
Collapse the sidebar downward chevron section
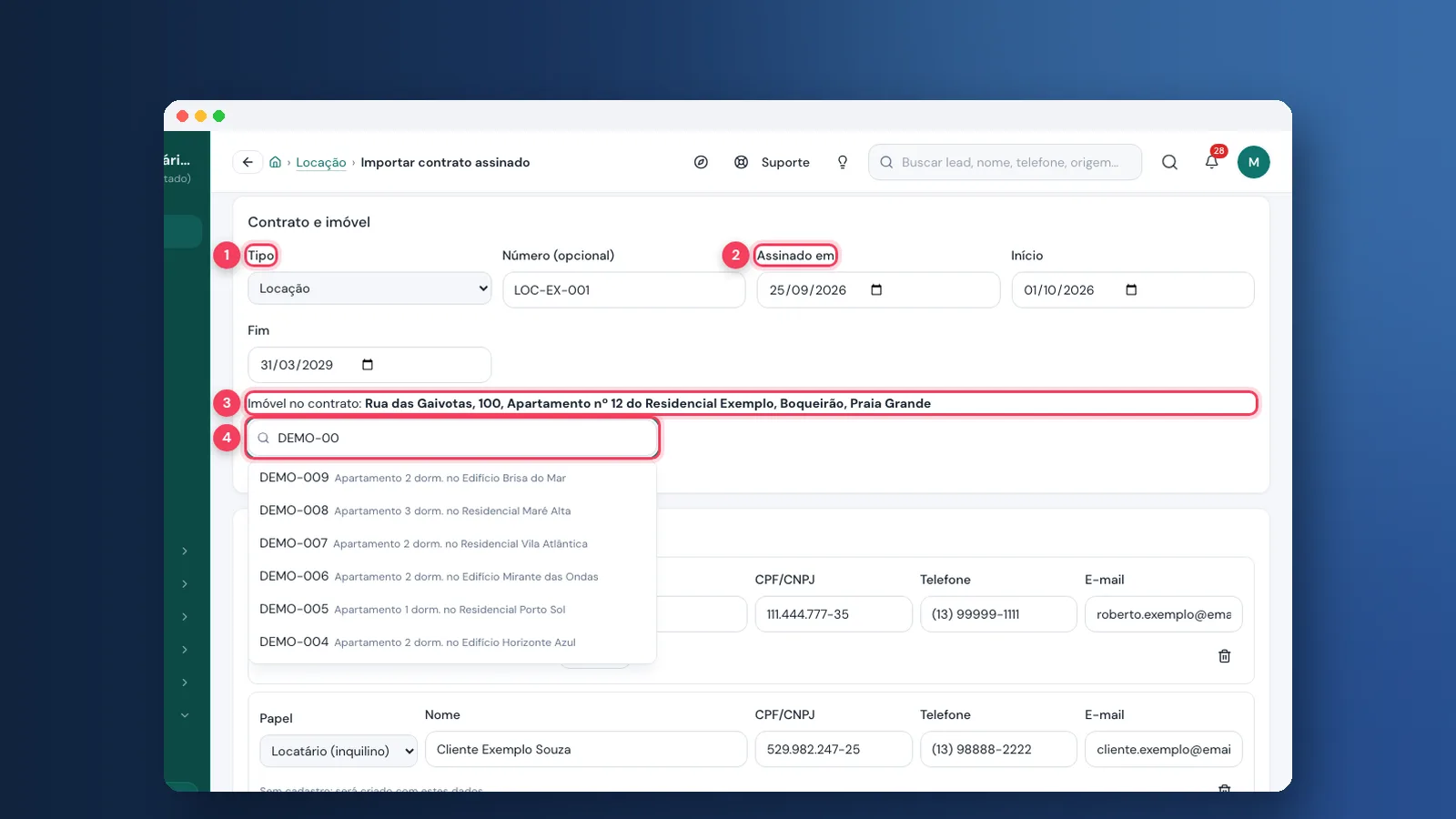[185, 715]
